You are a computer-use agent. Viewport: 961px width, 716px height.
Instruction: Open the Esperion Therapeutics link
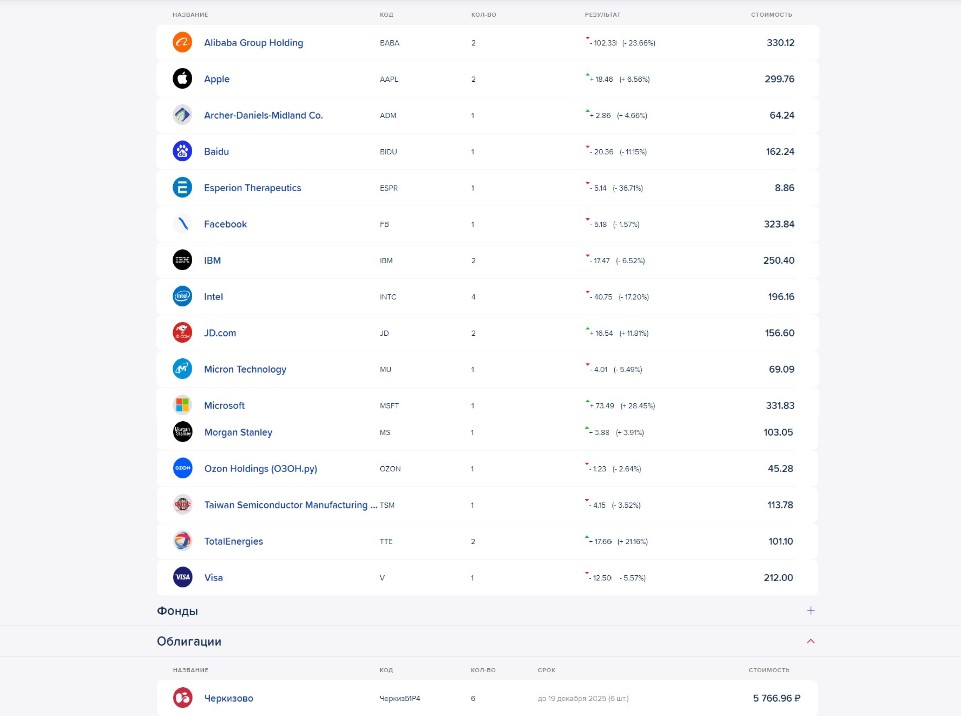[x=253, y=188]
